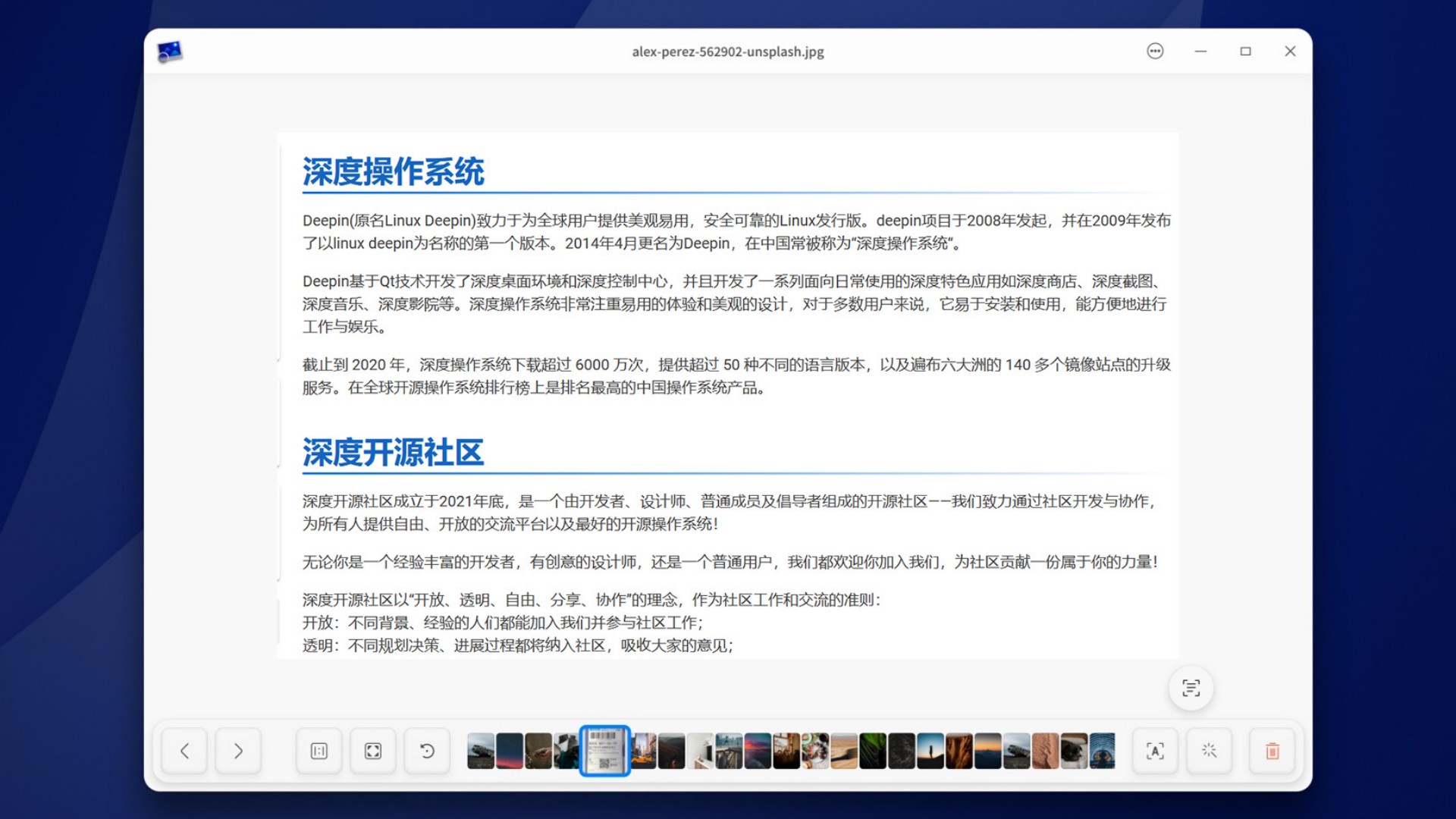Maximize the image viewer window

(x=1245, y=51)
